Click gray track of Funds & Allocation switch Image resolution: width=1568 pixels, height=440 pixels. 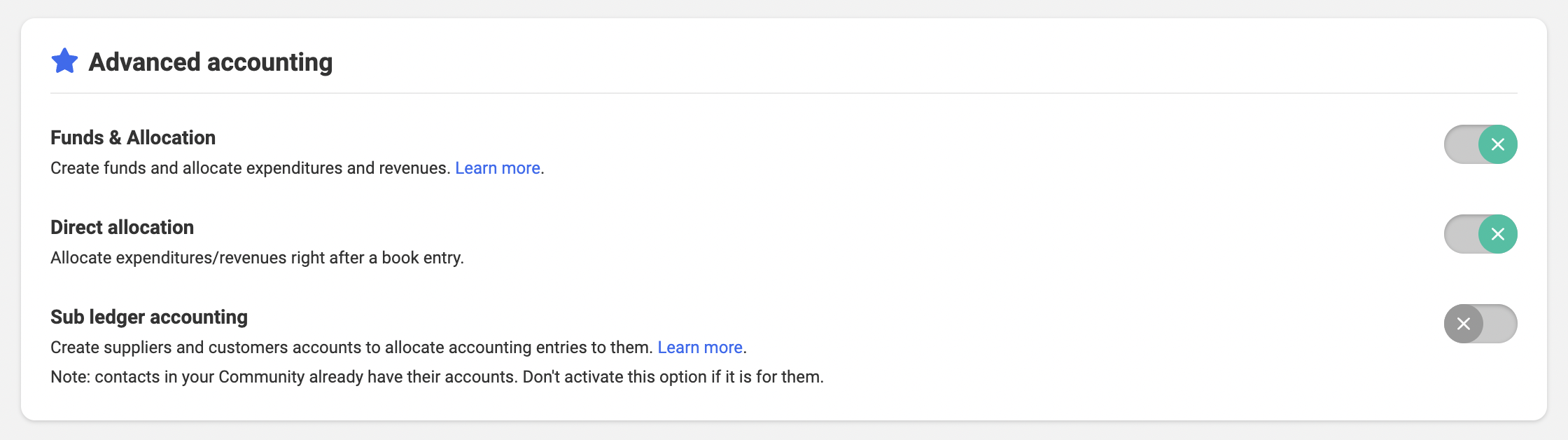coord(1460,144)
